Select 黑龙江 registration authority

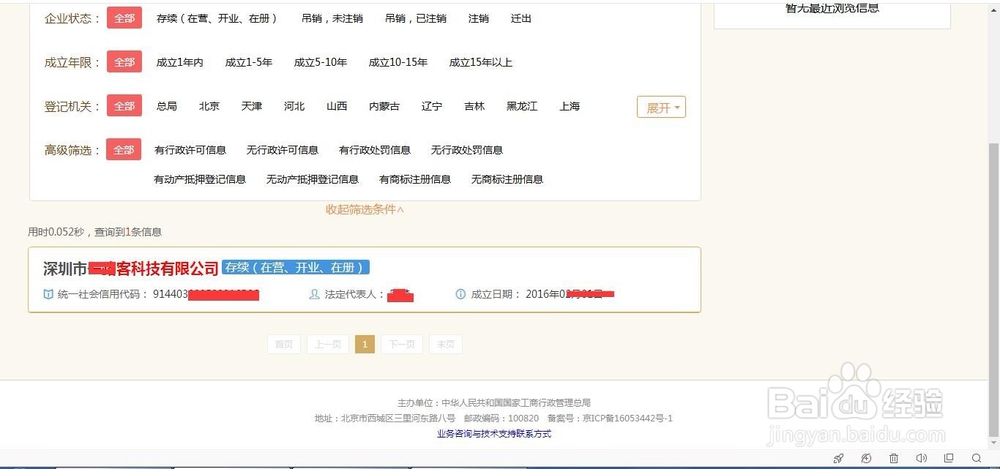click(522, 107)
